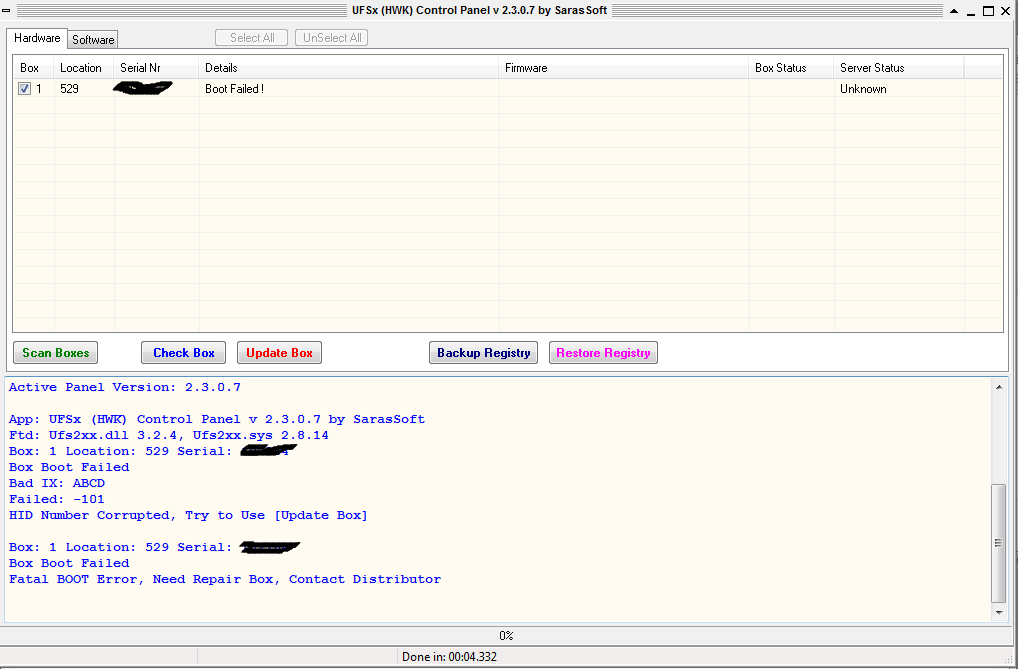Click the 'Done in: 00:04.332' status text

tap(449, 657)
